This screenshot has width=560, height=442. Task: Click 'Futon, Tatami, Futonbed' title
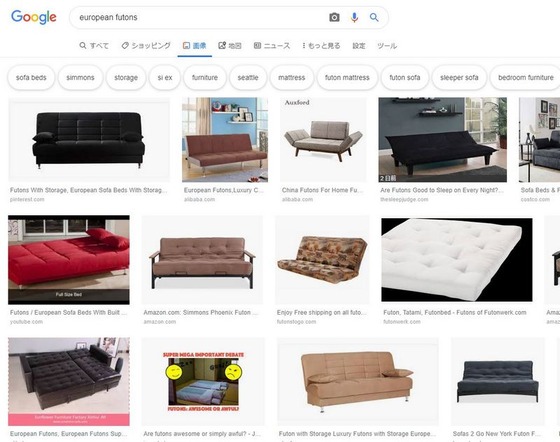[x=455, y=312]
